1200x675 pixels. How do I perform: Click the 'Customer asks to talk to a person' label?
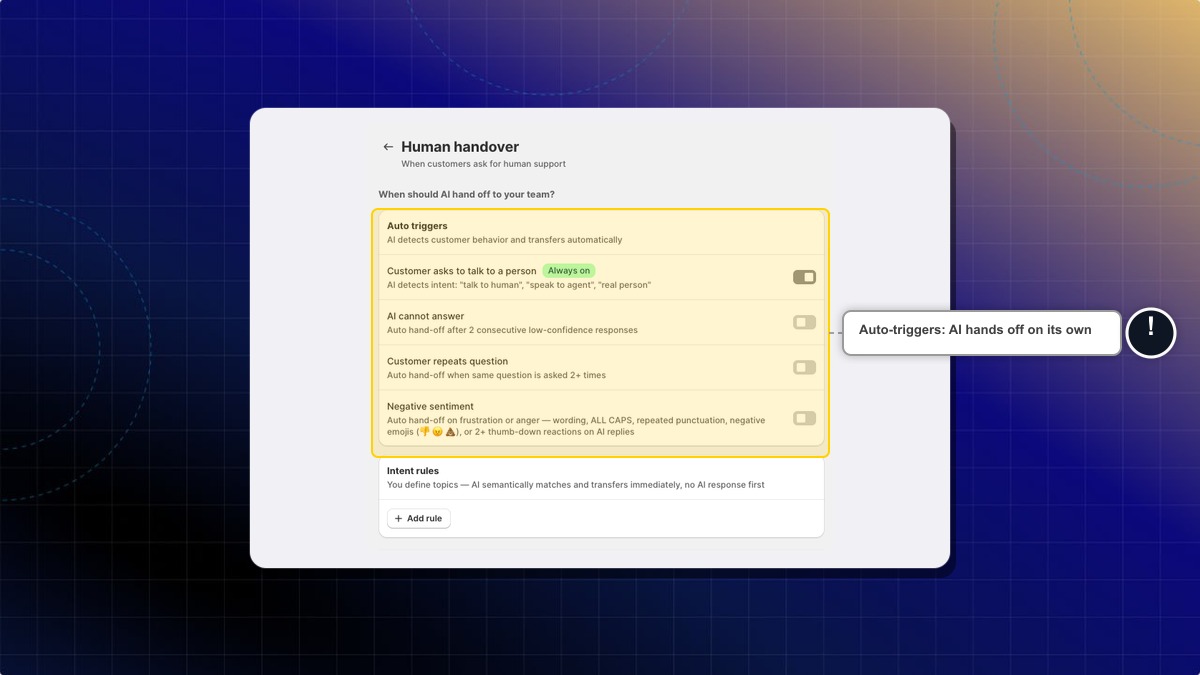point(462,271)
